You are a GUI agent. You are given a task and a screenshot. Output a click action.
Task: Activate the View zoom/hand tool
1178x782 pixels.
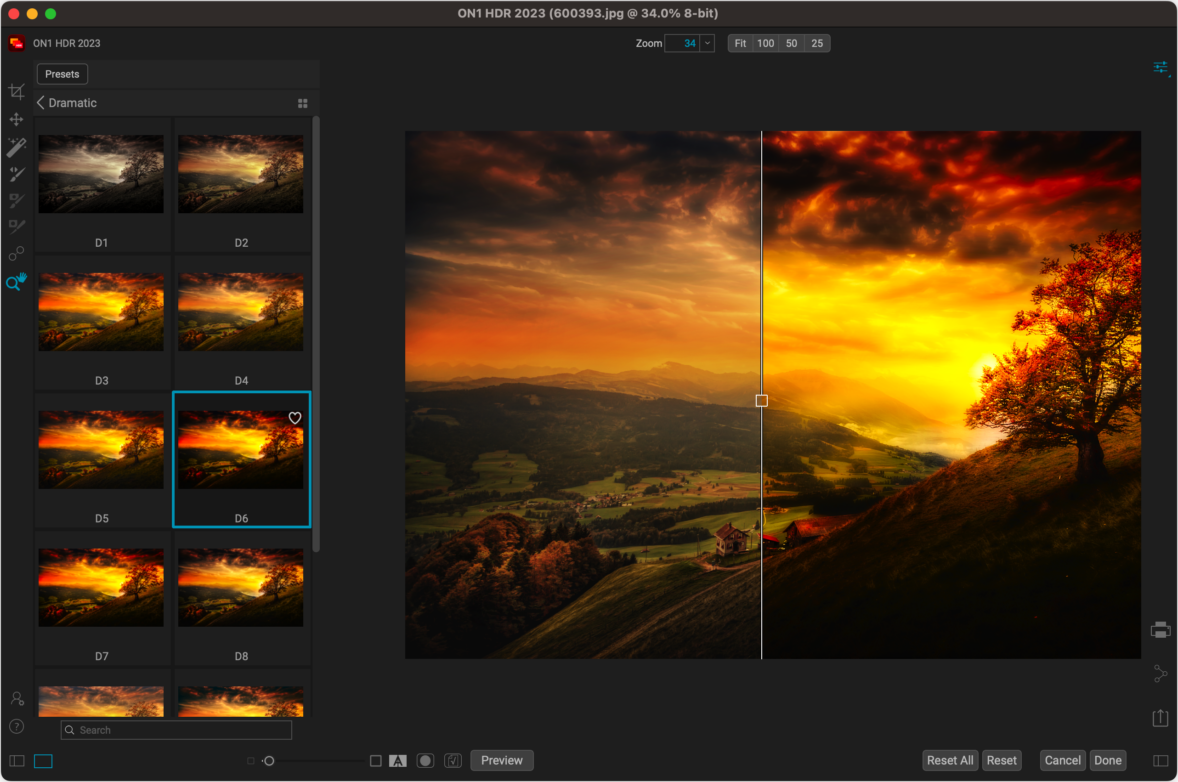pos(16,283)
